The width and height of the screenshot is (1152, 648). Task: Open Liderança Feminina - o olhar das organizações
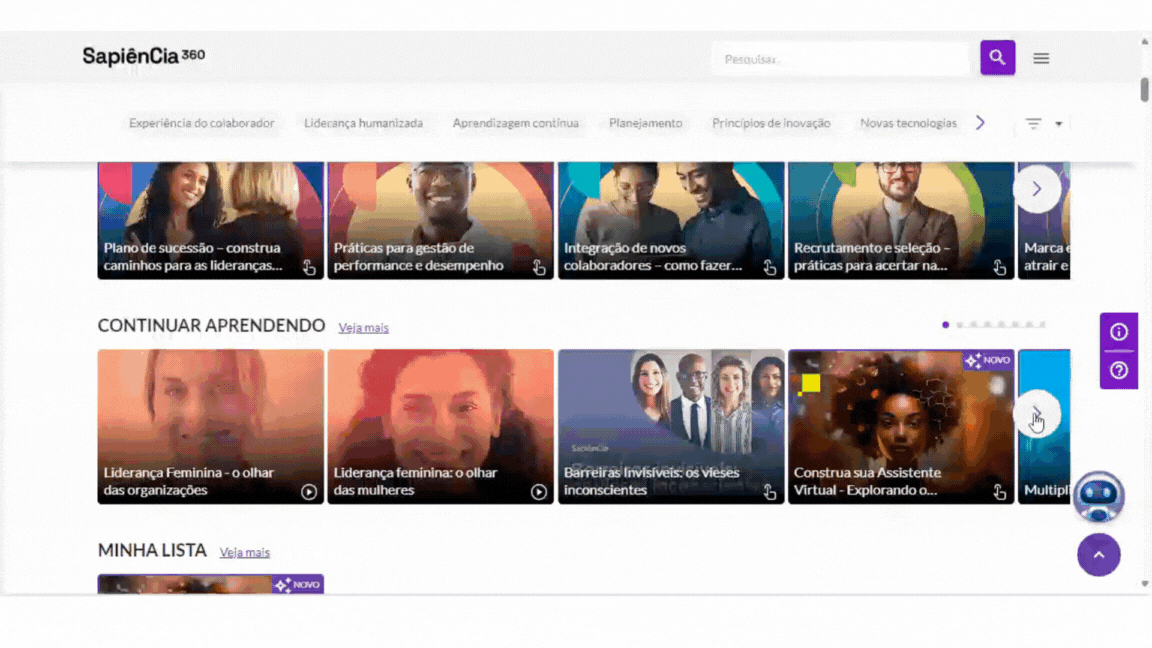pyautogui.click(x=211, y=427)
